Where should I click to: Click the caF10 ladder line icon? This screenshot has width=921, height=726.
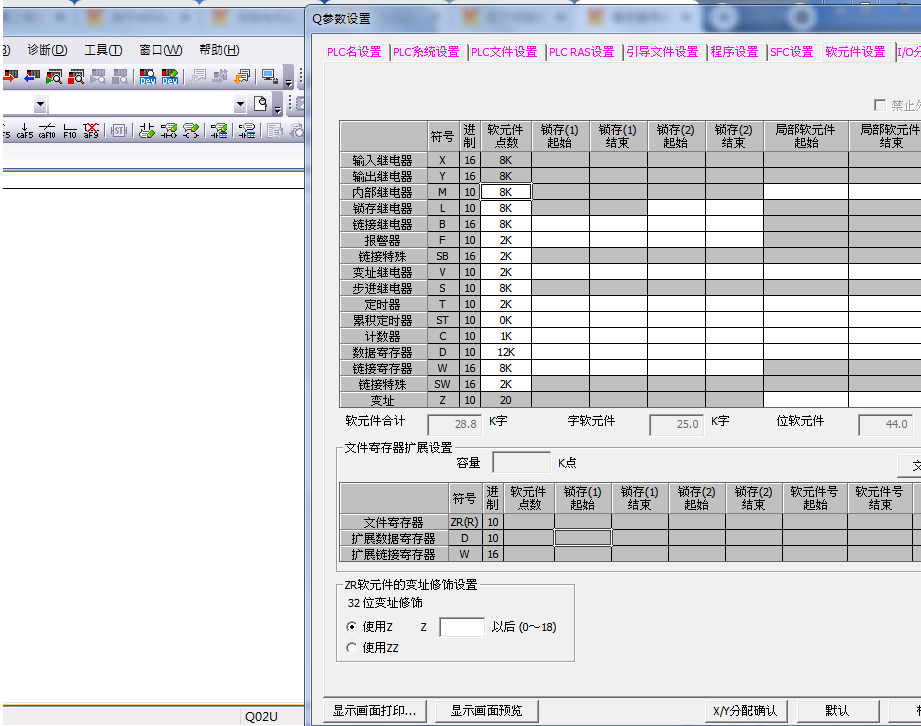(x=47, y=130)
